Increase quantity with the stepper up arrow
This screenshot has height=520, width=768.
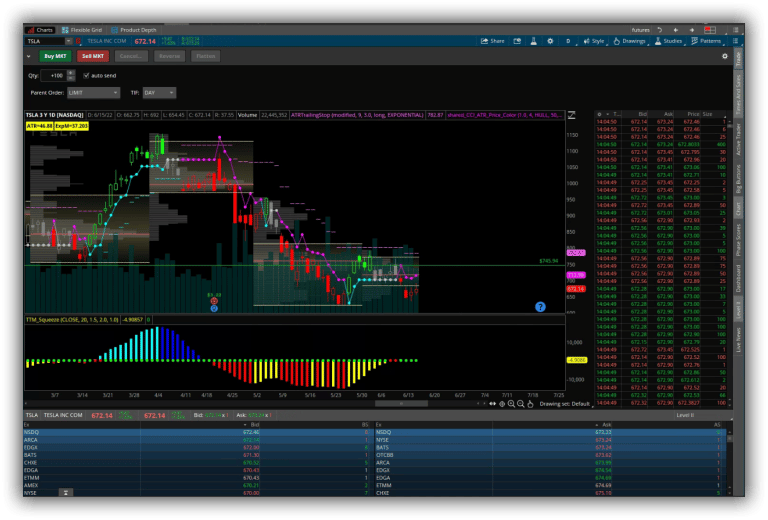71,73
